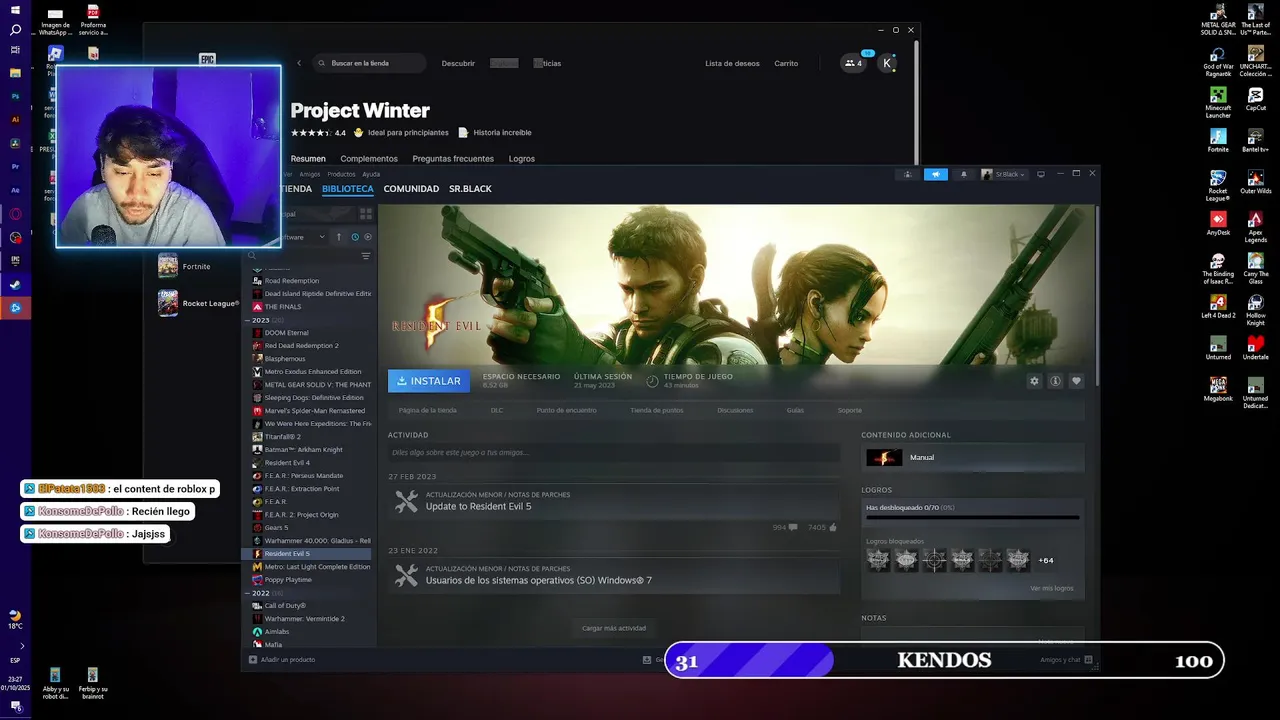Click Añadir un producto in Steam
The width and height of the screenshot is (1280, 720).
click(x=282, y=660)
